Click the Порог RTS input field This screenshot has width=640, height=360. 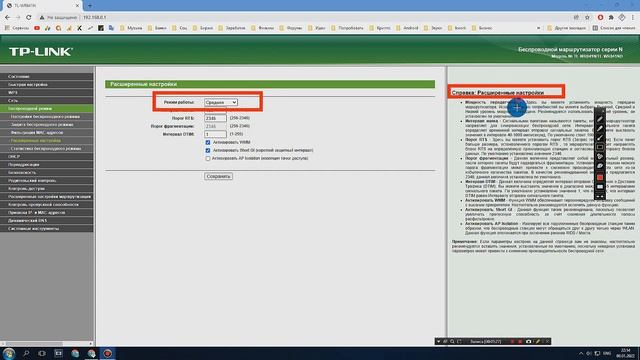215,118
